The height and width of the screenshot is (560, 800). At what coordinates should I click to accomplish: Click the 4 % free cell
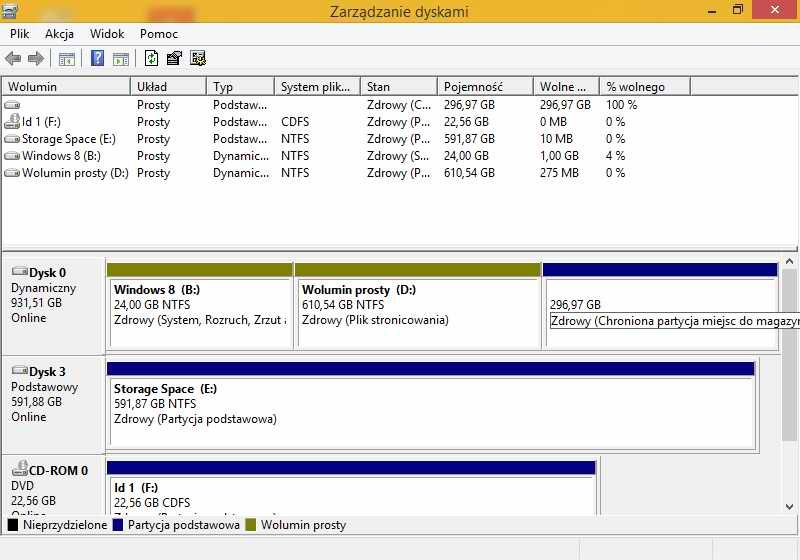615,156
